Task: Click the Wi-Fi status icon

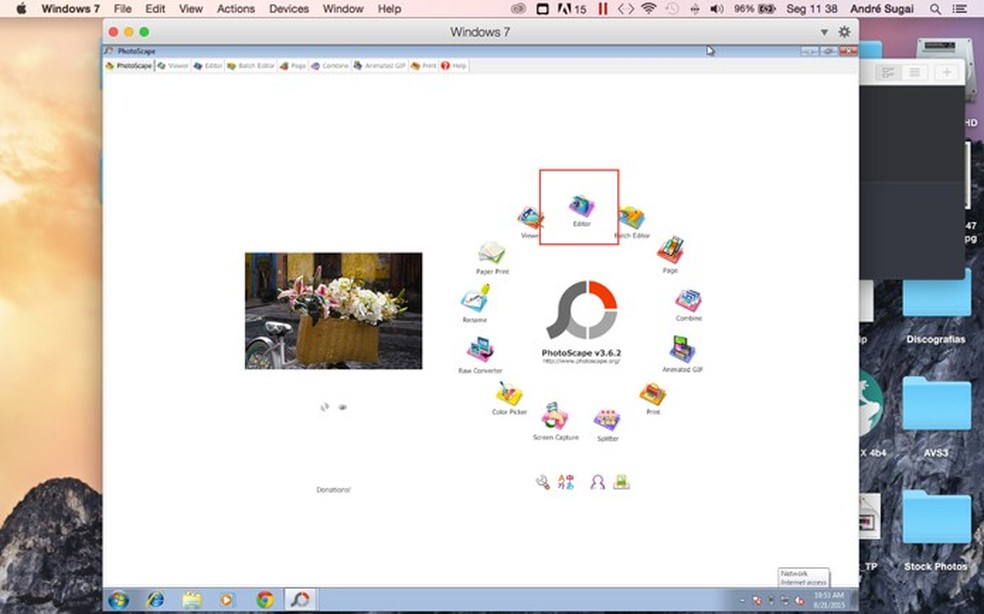Action: 649,9
